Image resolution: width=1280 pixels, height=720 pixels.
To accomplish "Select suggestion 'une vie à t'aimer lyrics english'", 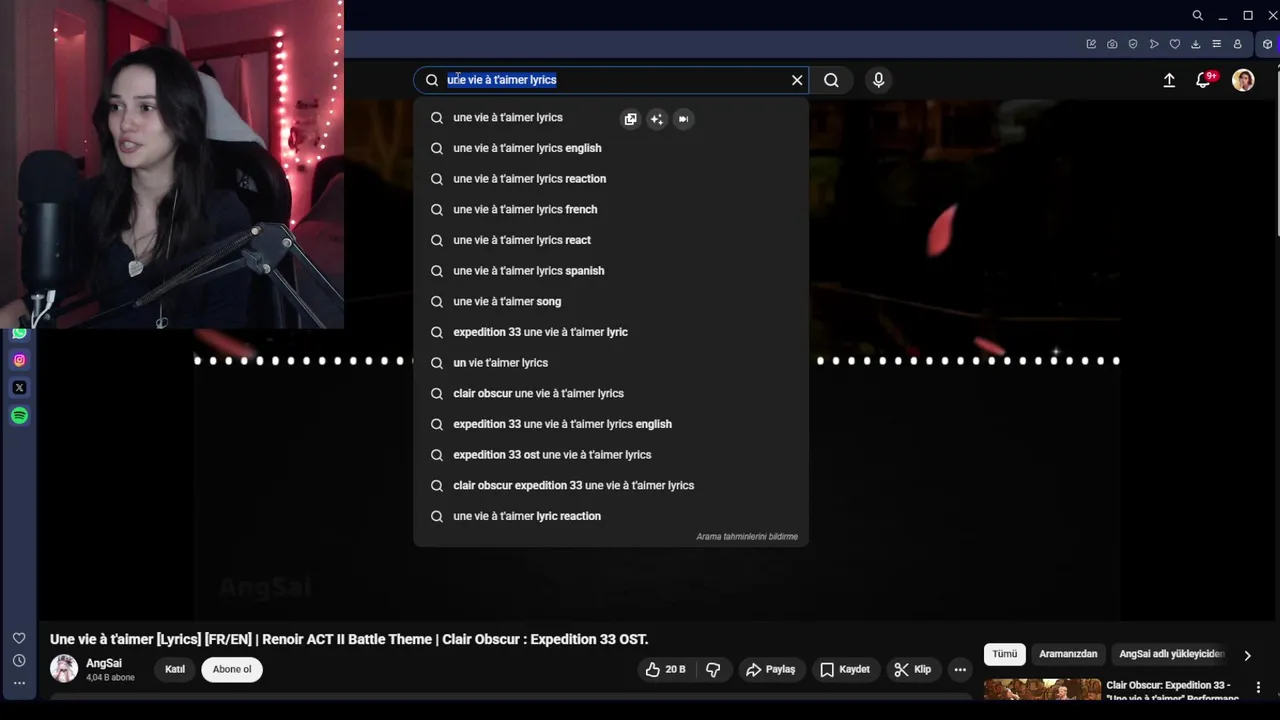I will (610, 148).
